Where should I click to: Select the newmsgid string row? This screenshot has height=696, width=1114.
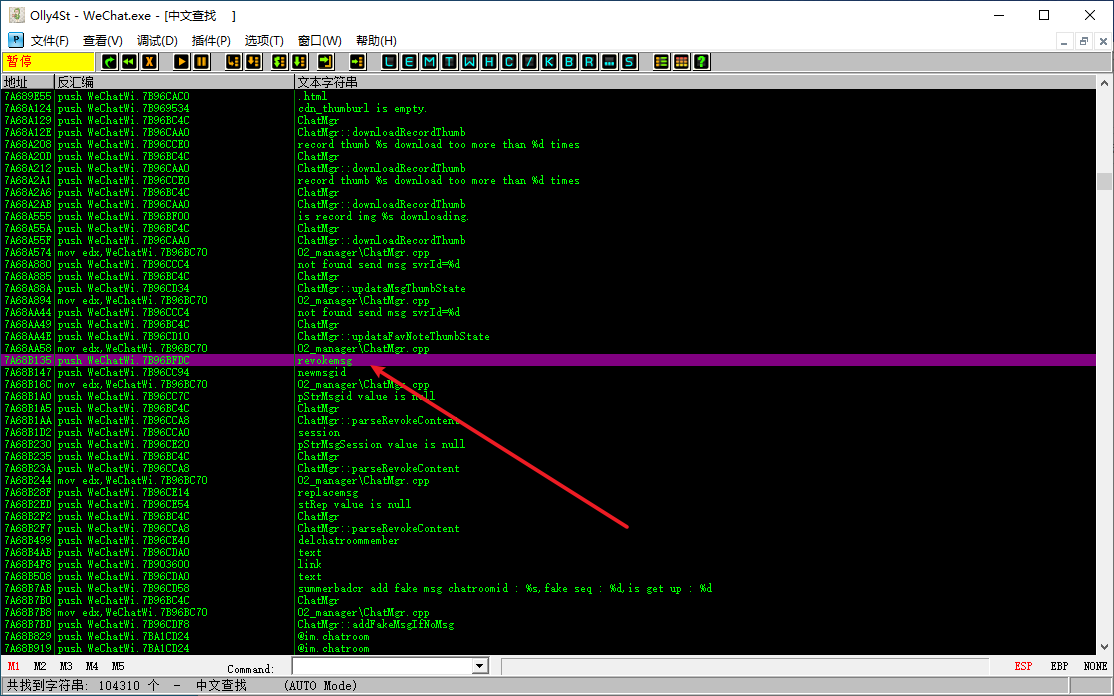(548, 372)
